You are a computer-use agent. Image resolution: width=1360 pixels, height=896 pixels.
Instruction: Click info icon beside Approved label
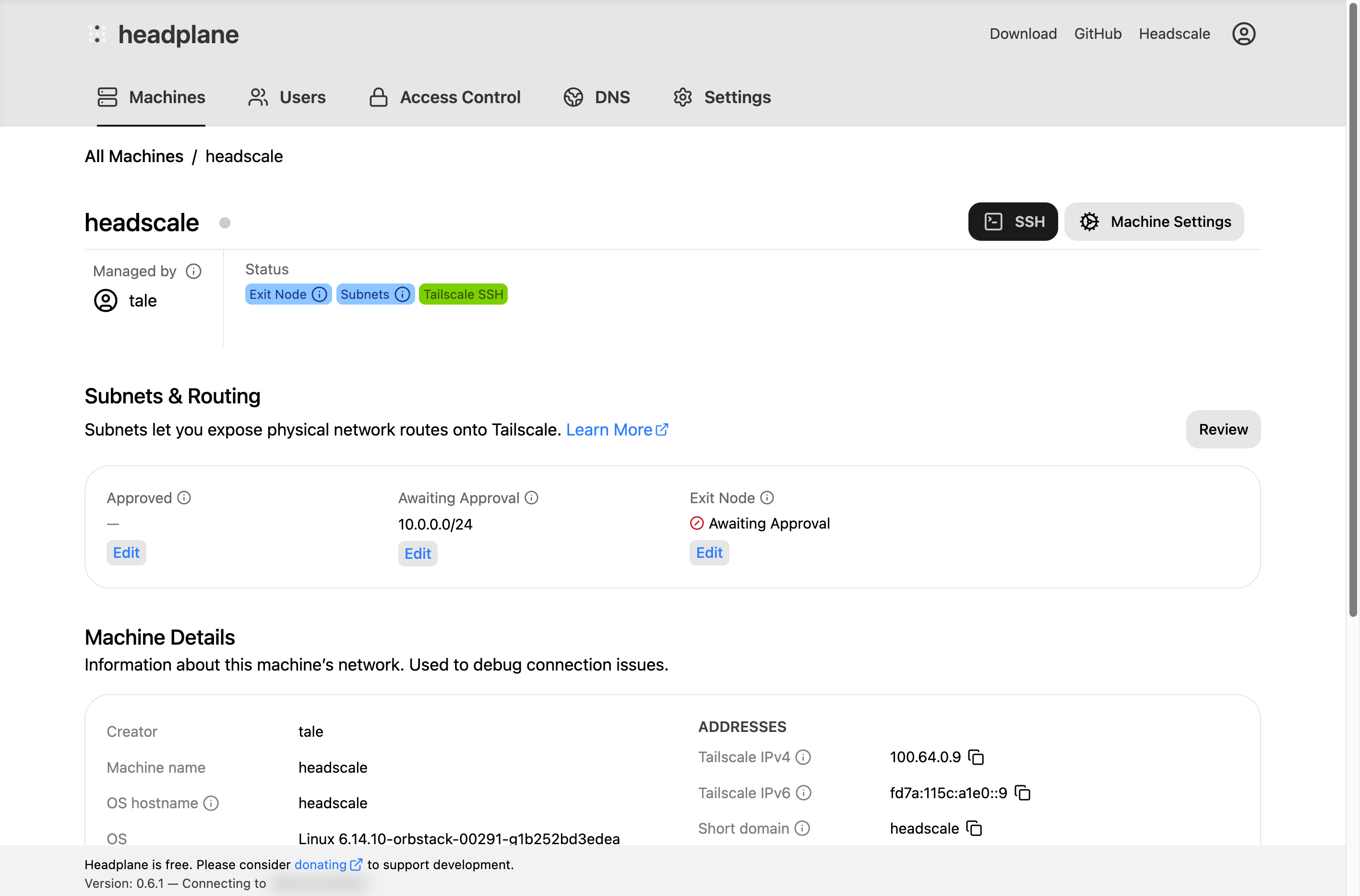click(184, 498)
